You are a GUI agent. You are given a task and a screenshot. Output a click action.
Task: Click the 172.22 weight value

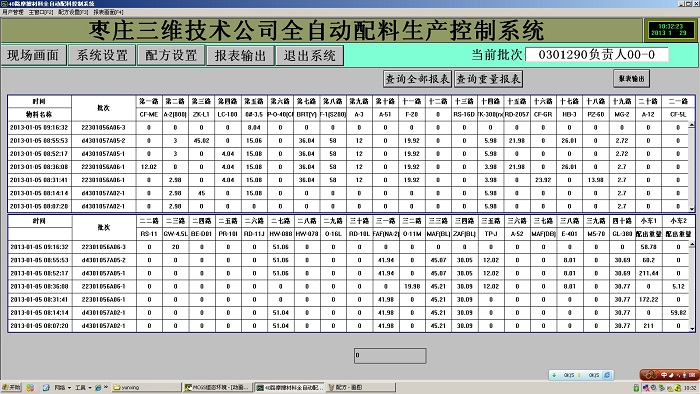click(649, 299)
